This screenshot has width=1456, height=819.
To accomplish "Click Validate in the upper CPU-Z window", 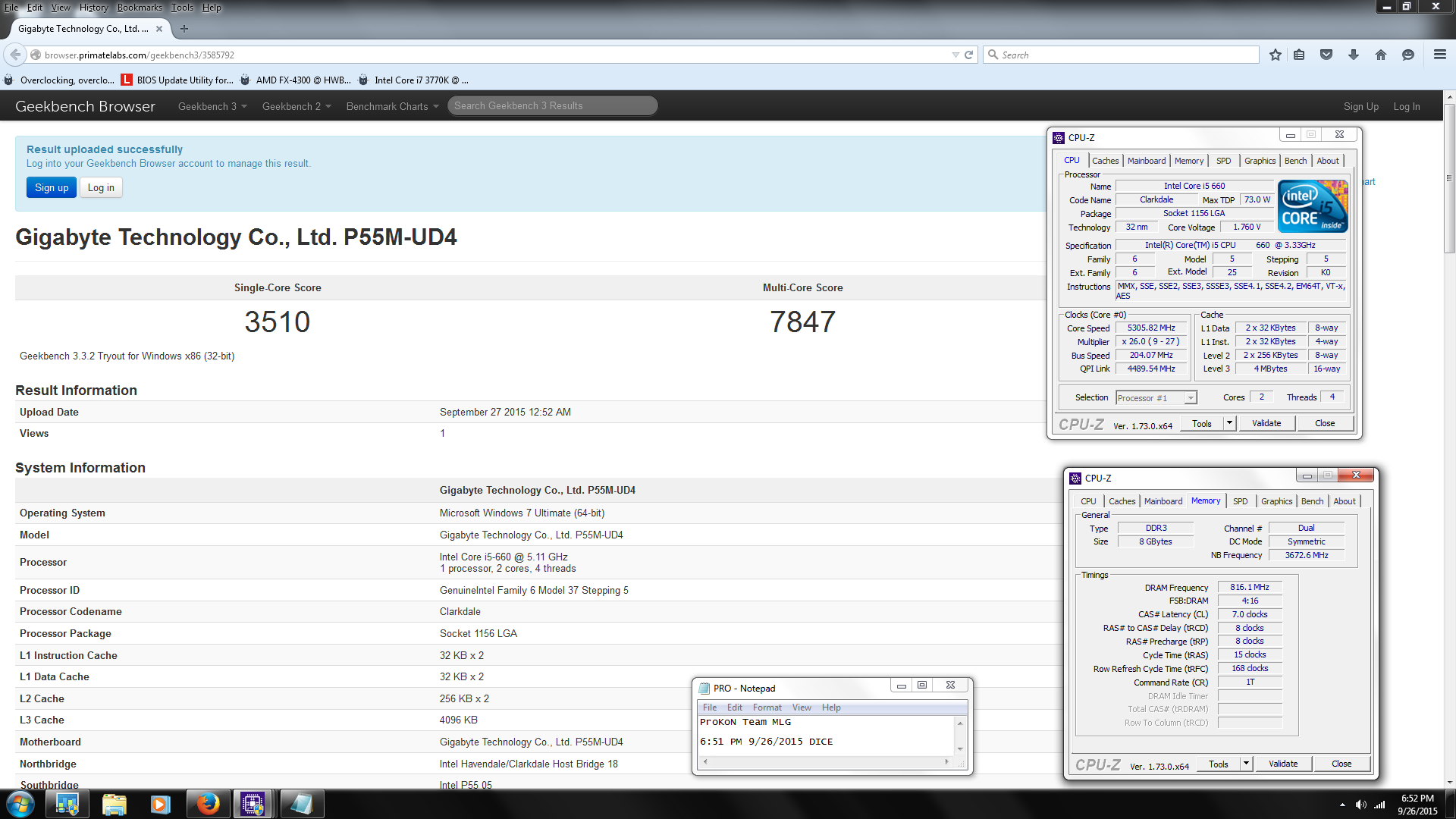I will [1266, 423].
